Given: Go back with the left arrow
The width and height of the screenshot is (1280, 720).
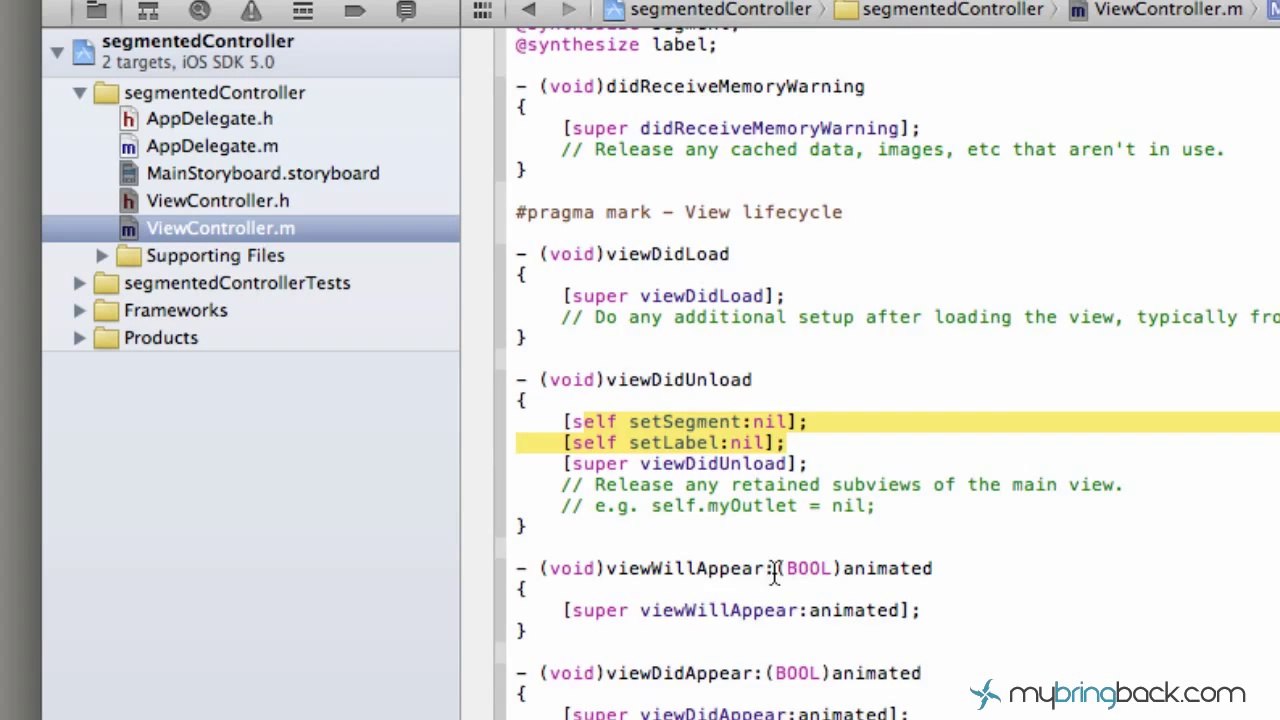Looking at the screenshot, I should 529,10.
